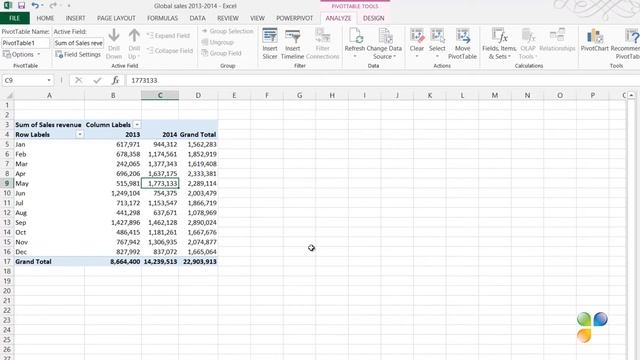Open Filter Connections
The height and width of the screenshot is (360, 640).
click(322, 44)
